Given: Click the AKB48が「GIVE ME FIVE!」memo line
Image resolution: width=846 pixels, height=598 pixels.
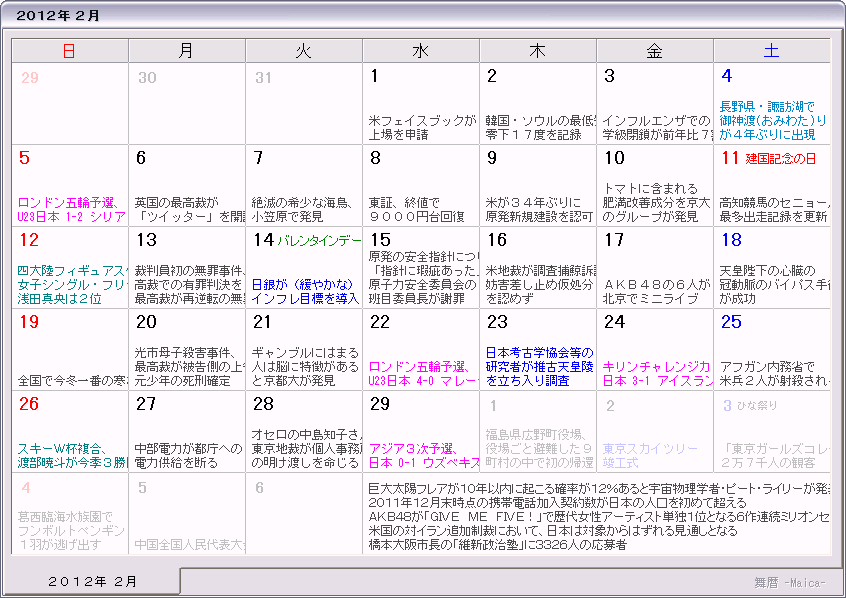Looking at the screenshot, I should coord(599,517).
